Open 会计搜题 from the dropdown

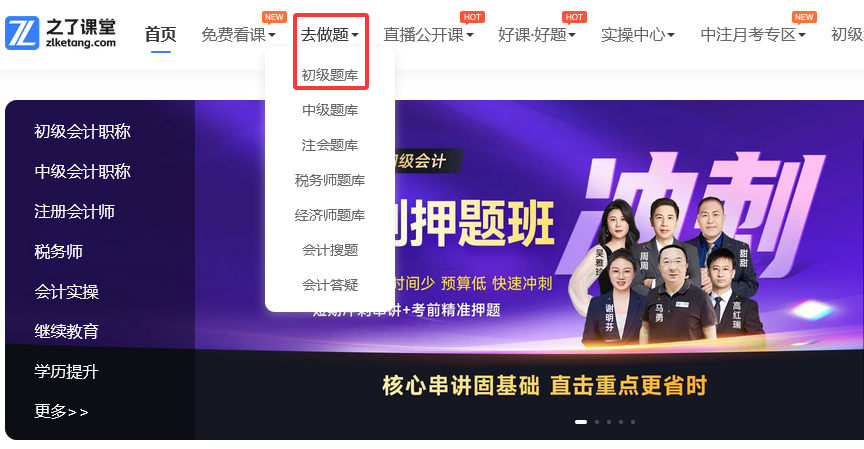click(330, 250)
